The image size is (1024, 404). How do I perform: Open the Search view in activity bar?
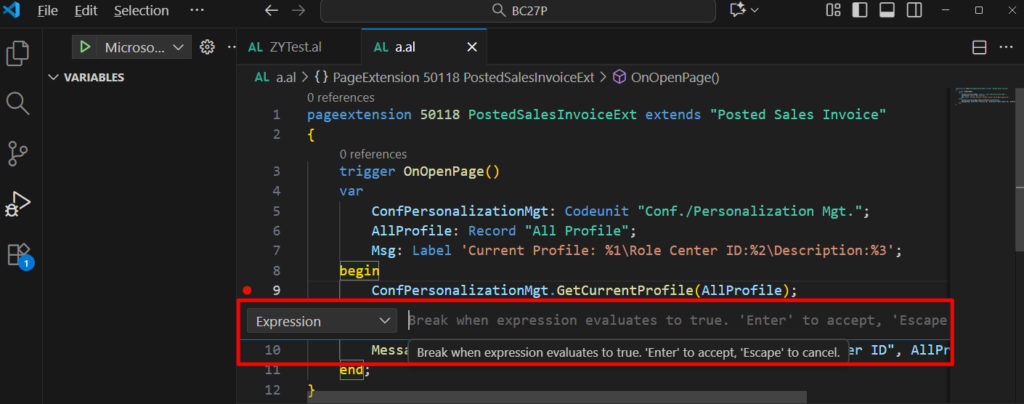[18, 103]
